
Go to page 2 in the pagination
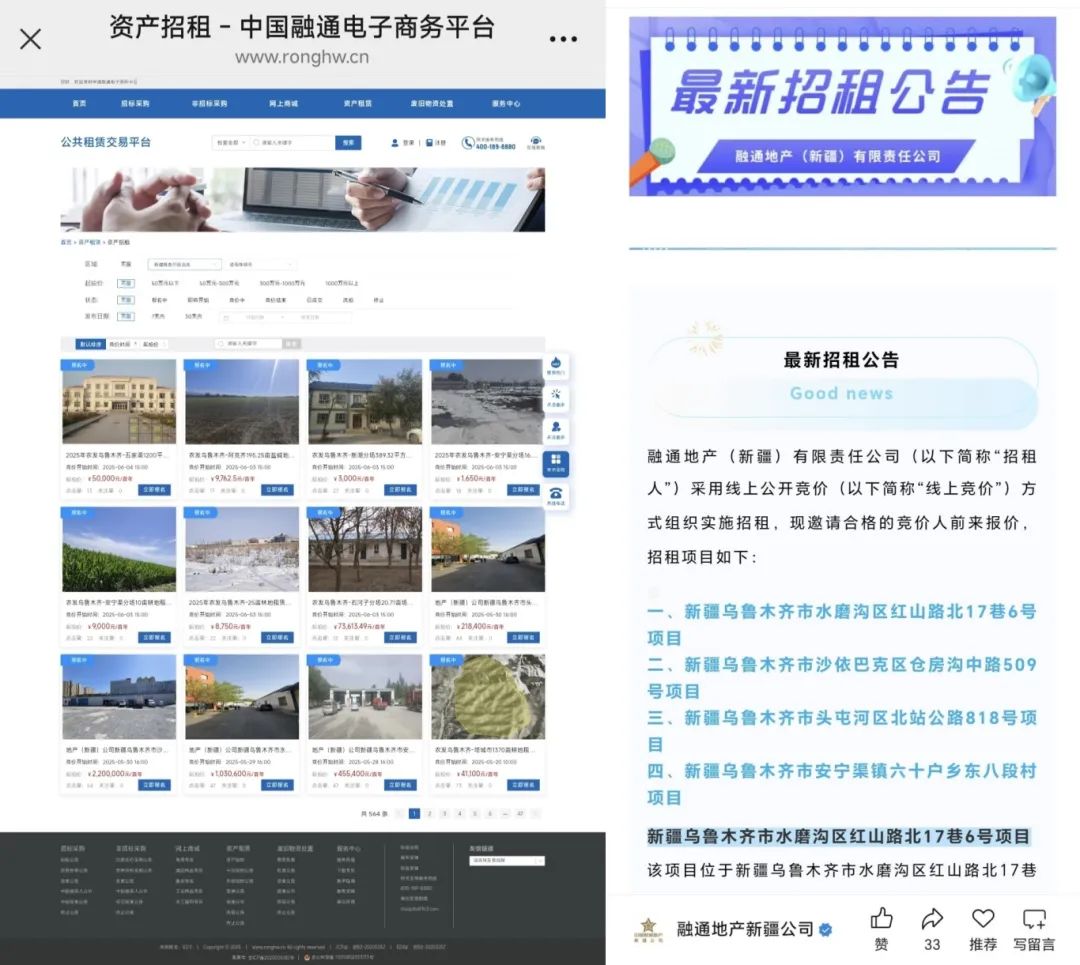click(x=428, y=814)
